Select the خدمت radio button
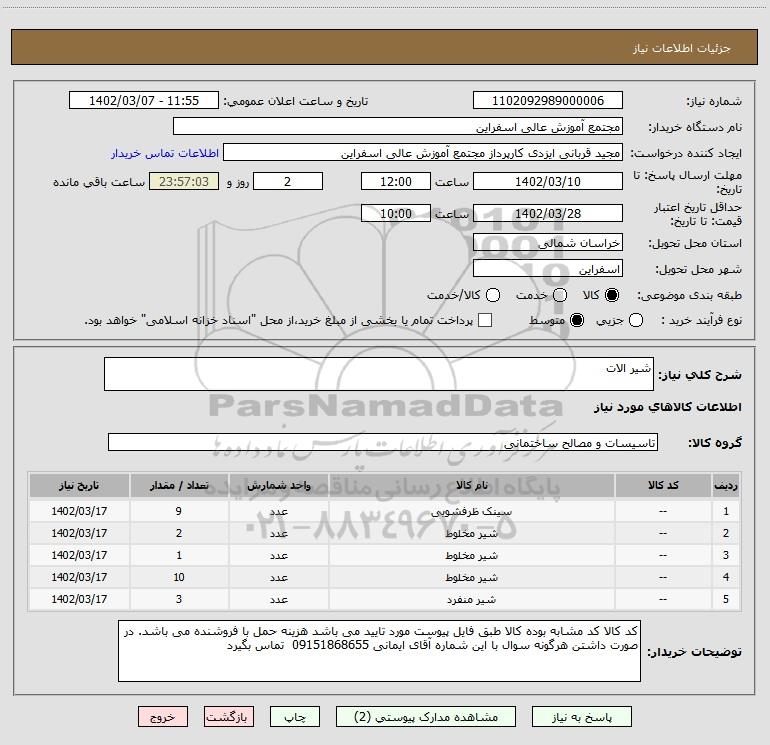 tap(560, 295)
